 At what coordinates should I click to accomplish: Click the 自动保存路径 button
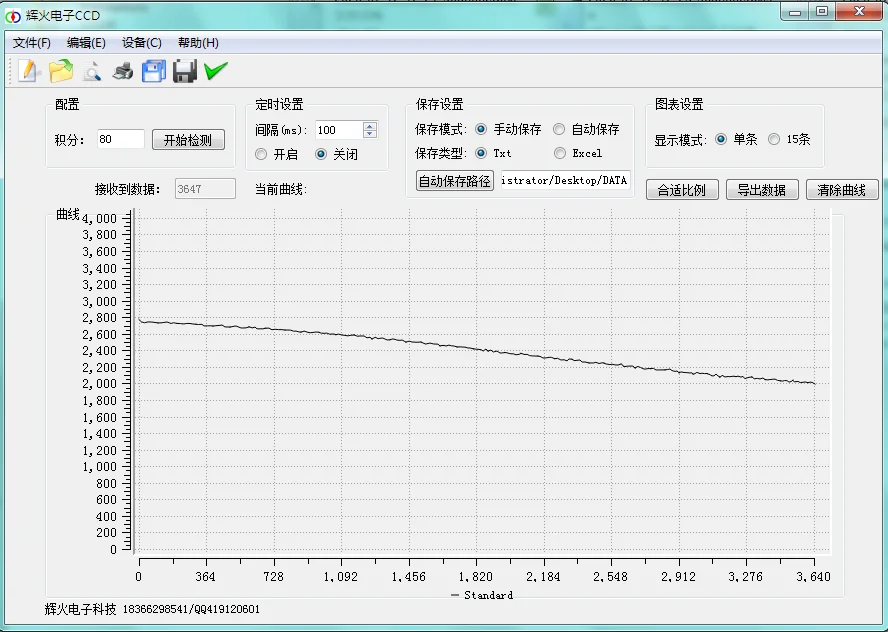point(455,181)
